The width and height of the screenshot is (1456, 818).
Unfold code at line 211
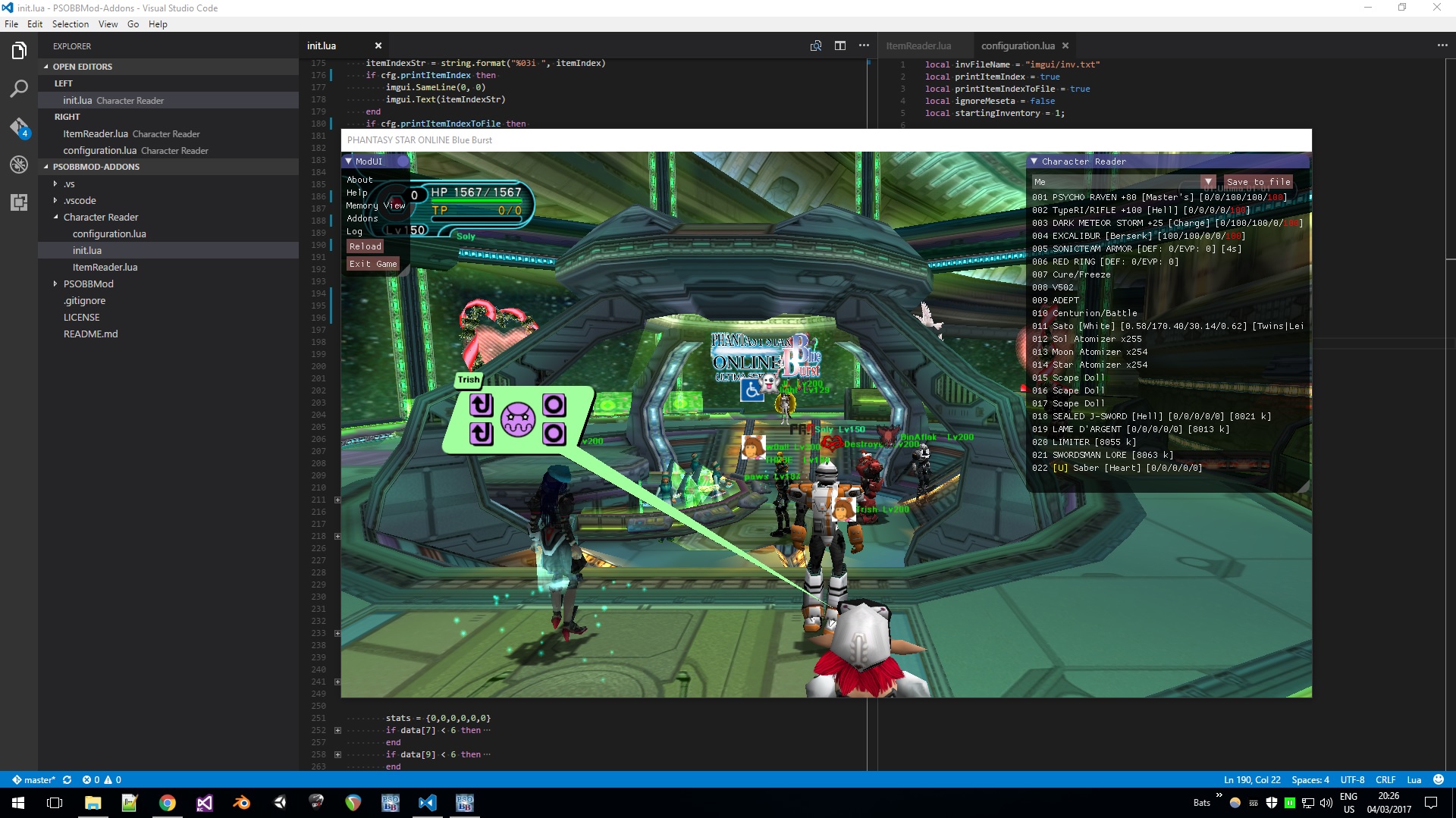tap(337, 500)
